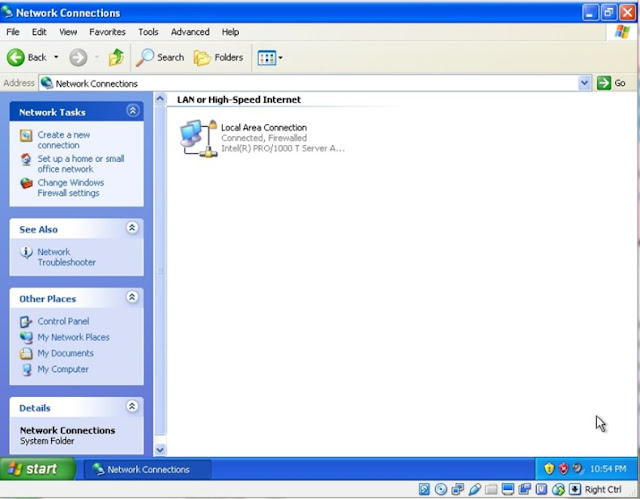Click the Network Connections taskbar button
This screenshot has width=640, height=499.
pyautogui.click(x=147, y=469)
